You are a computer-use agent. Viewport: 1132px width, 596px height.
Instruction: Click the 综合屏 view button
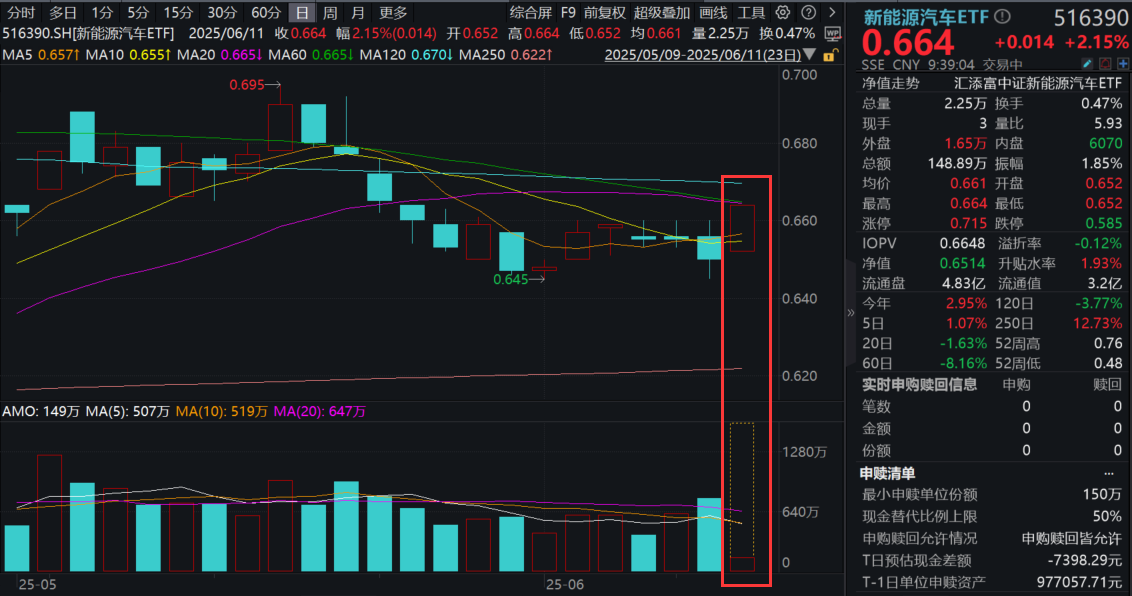(530, 12)
